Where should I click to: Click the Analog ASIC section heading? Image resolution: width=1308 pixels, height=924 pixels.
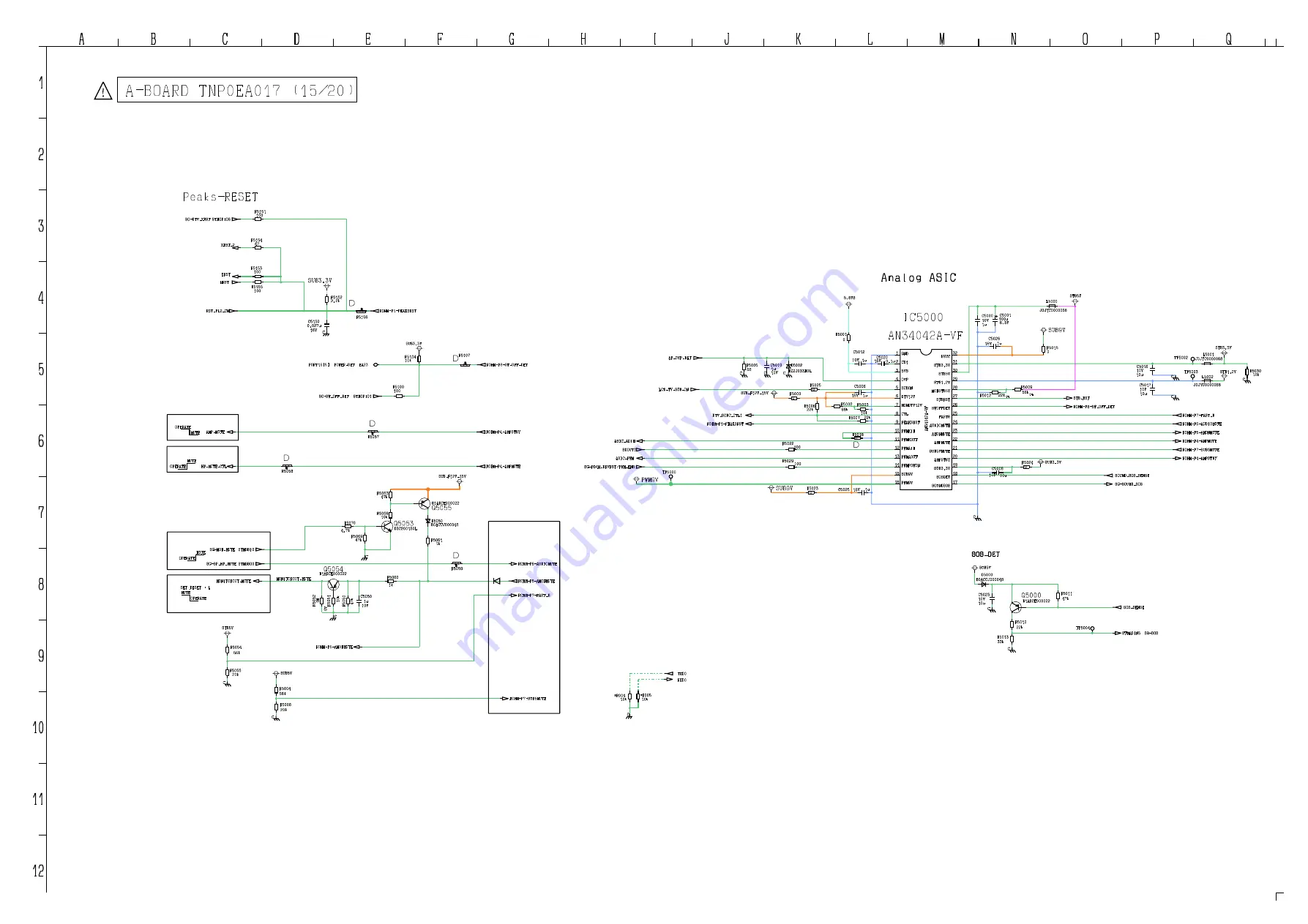coord(919,278)
